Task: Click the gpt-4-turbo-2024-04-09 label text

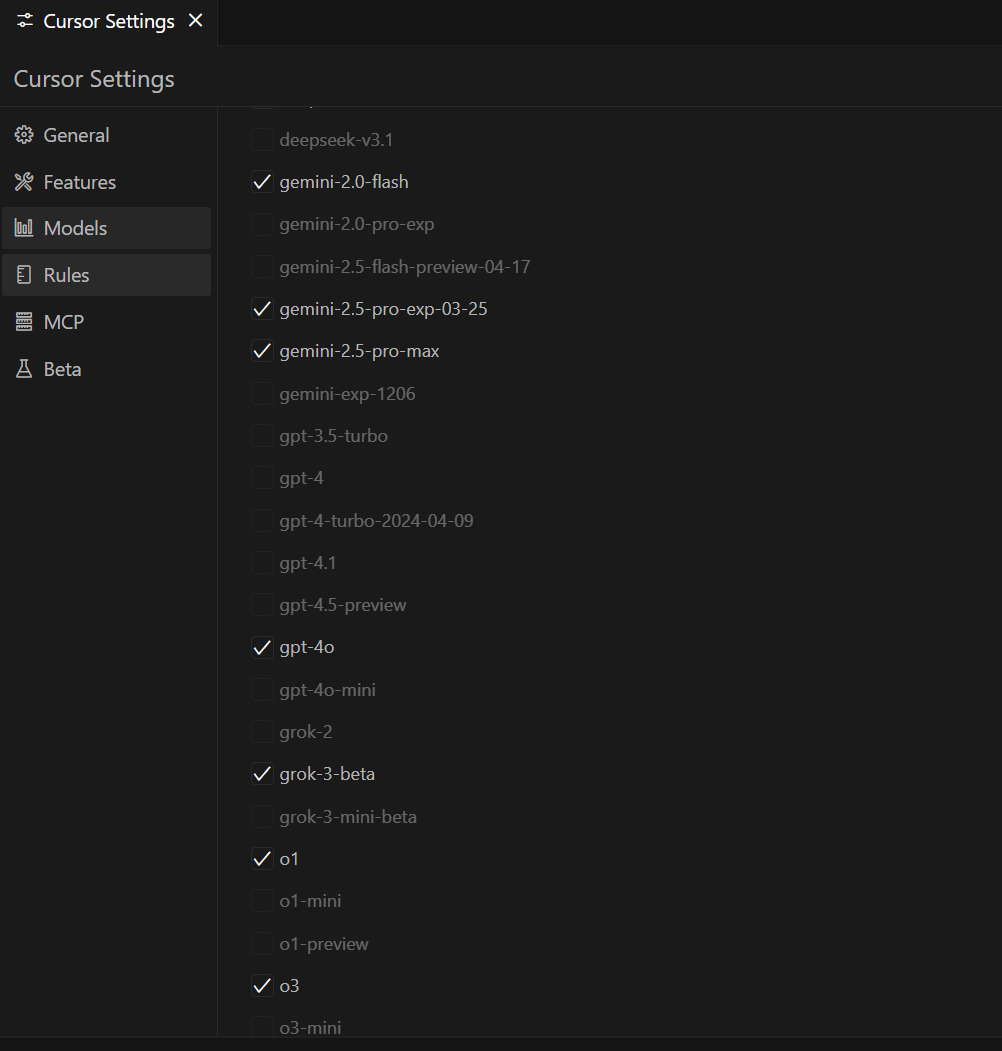Action: point(377,520)
